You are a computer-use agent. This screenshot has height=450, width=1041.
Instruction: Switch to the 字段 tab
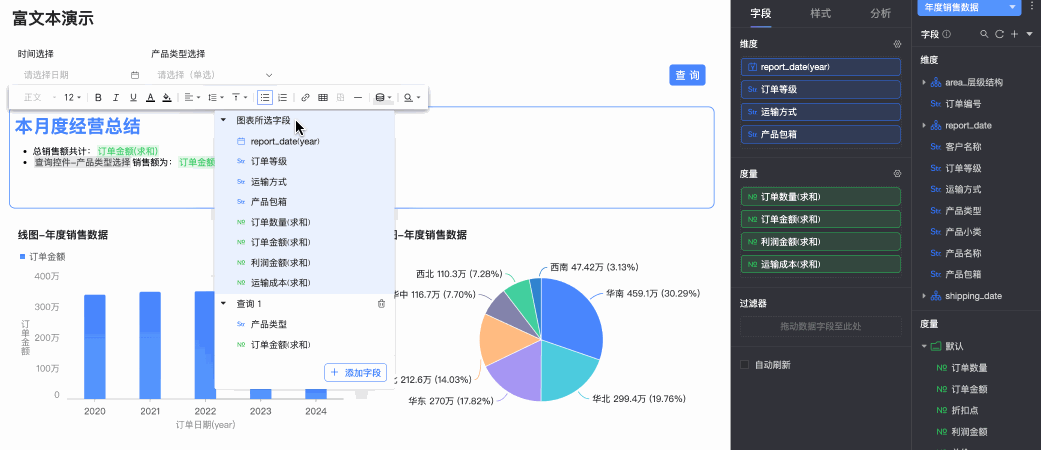click(760, 13)
